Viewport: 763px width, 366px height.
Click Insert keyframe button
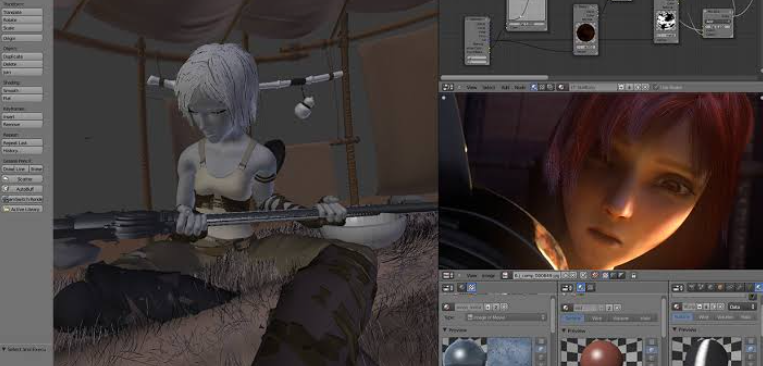[x=22, y=117]
